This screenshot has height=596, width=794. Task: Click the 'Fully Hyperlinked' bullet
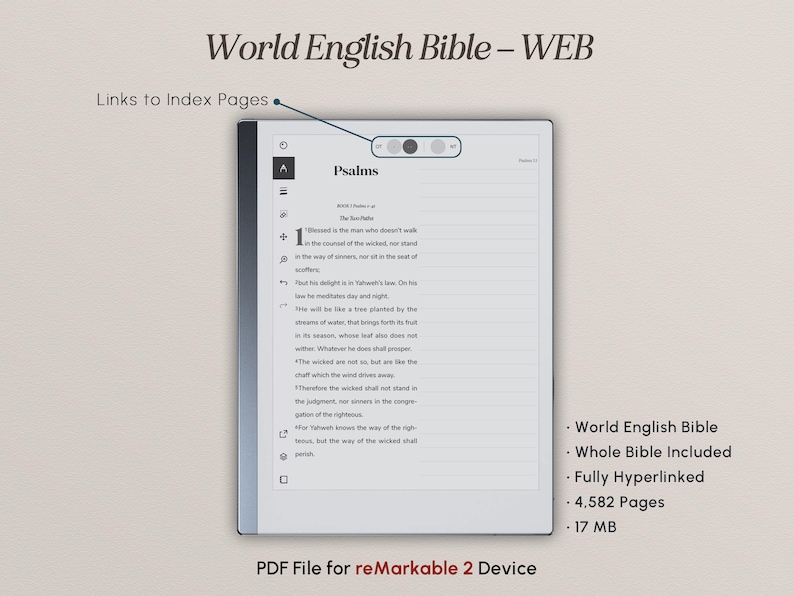[x=640, y=477]
